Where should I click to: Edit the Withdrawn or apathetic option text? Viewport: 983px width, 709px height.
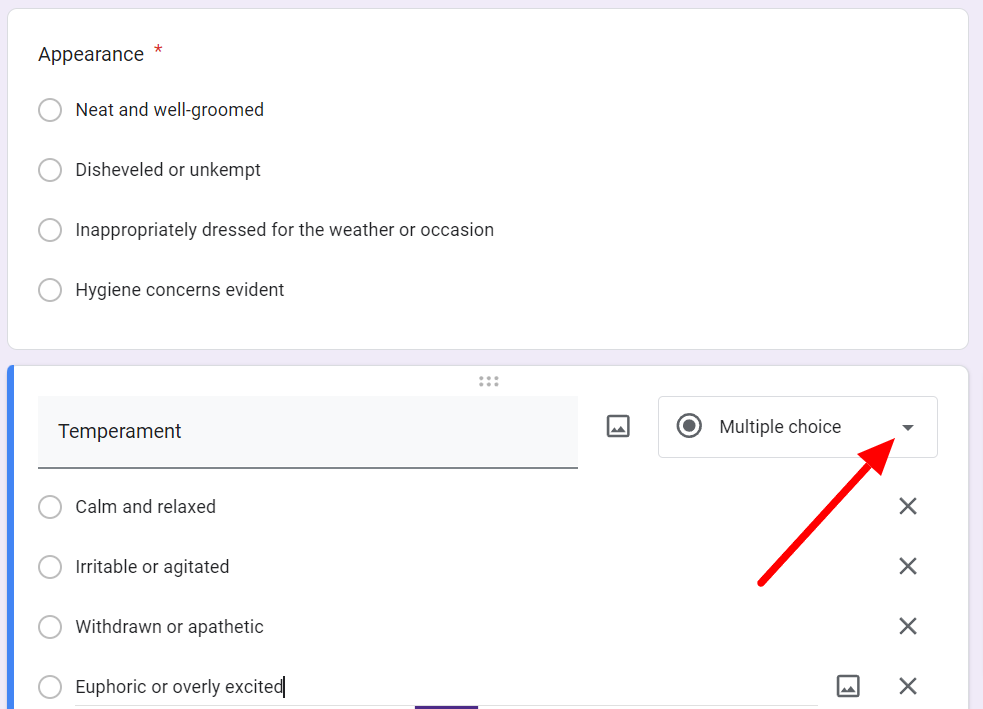[x=169, y=627]
